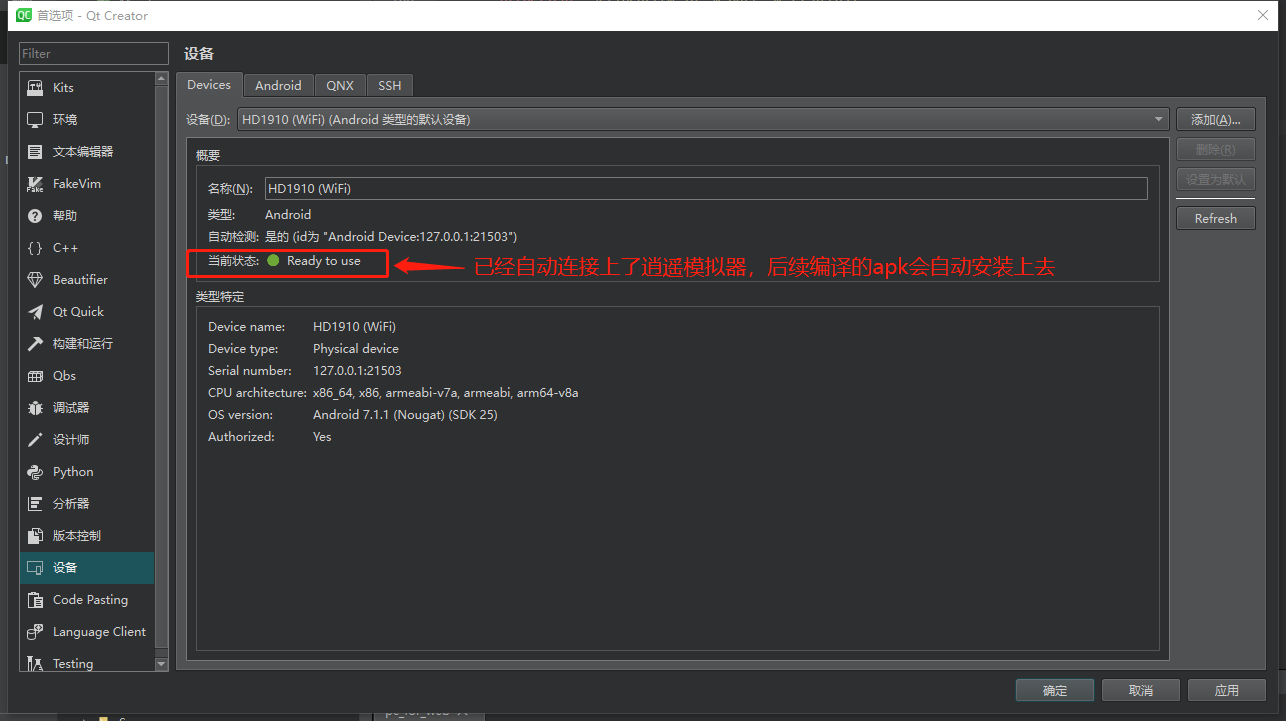
Task: Click the serial number 127.0.0.1:21503
Action: 357,371
